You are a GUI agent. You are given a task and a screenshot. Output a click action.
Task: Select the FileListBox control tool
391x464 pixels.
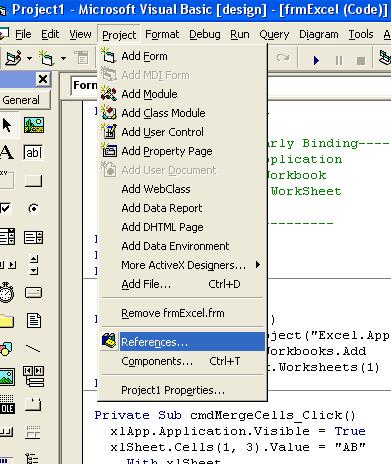click(34, 321)
